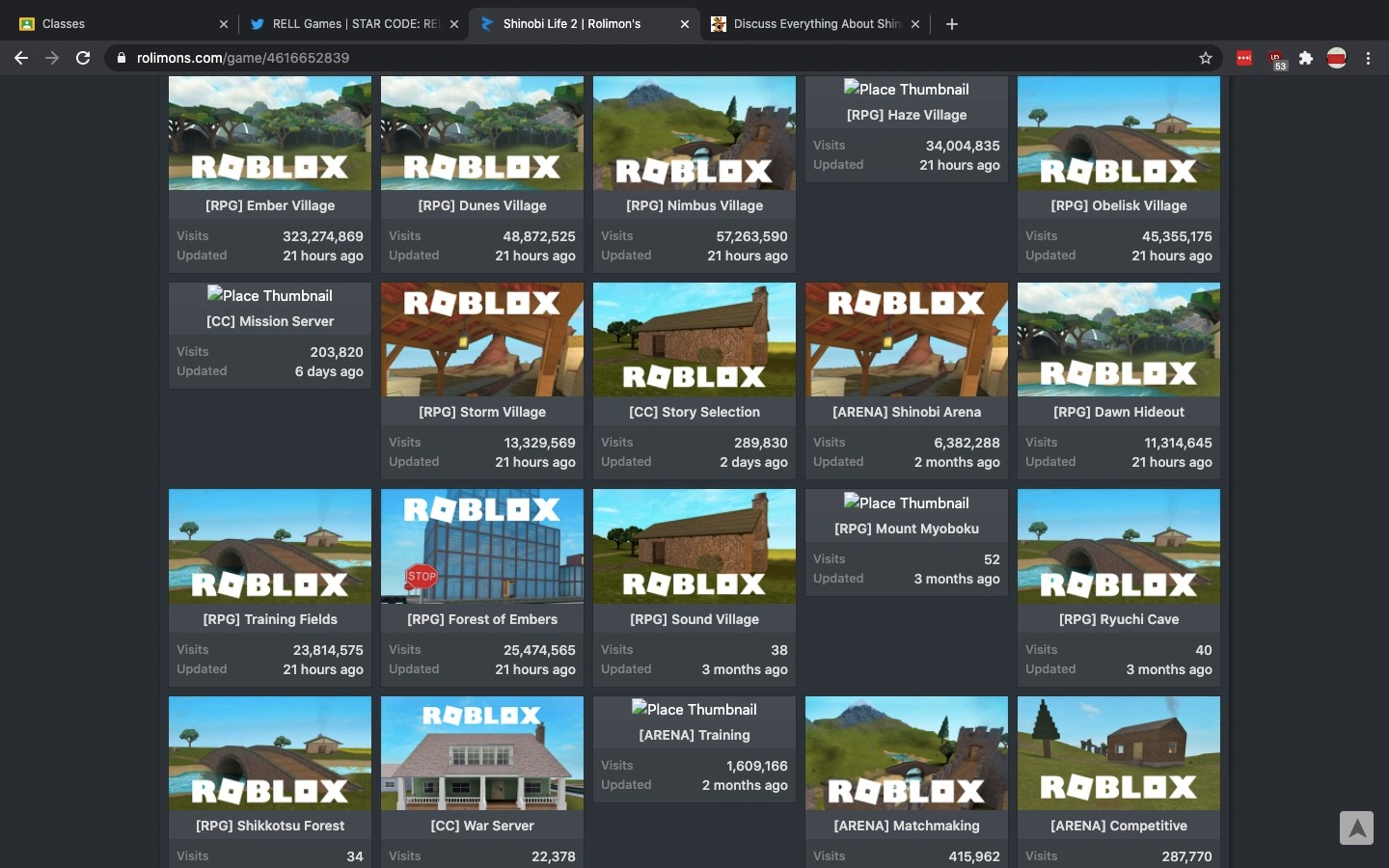
Task: Click the '6 days ago' updated value
Action: pyautogui.click(x=329, y=371)
